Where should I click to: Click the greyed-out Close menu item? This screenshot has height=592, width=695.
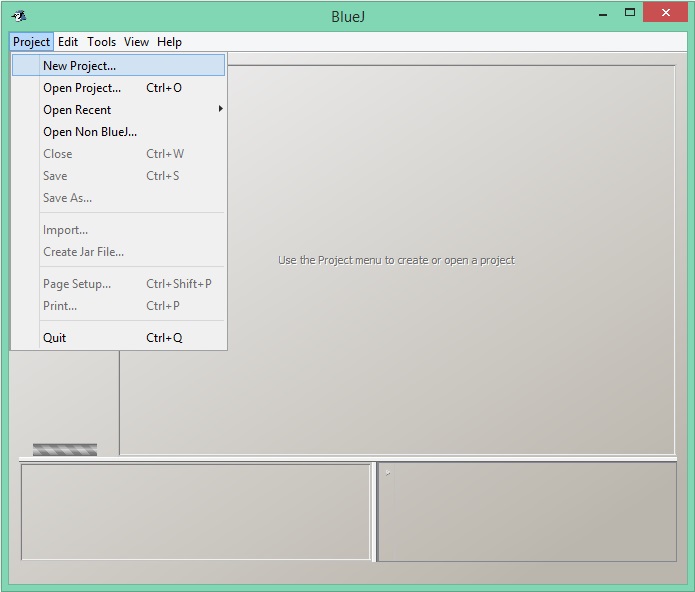tap(118, 154)
